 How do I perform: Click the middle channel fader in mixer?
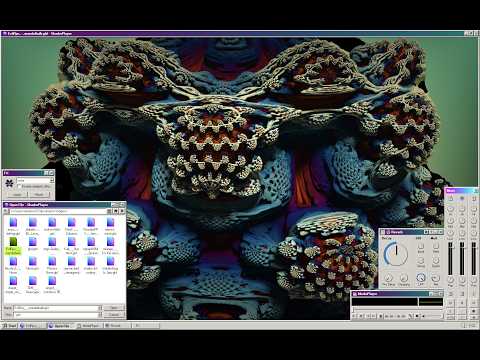(x=462, y=258)
